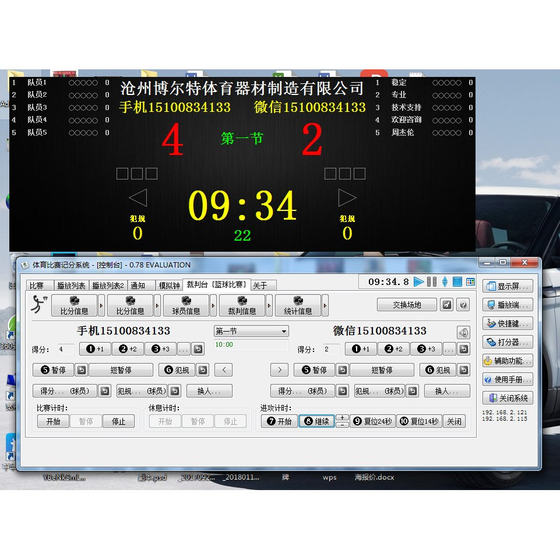This screenshot has height=560, width=560.
Task: Click the 裁判信息 display button
Action: coord(242,305)
